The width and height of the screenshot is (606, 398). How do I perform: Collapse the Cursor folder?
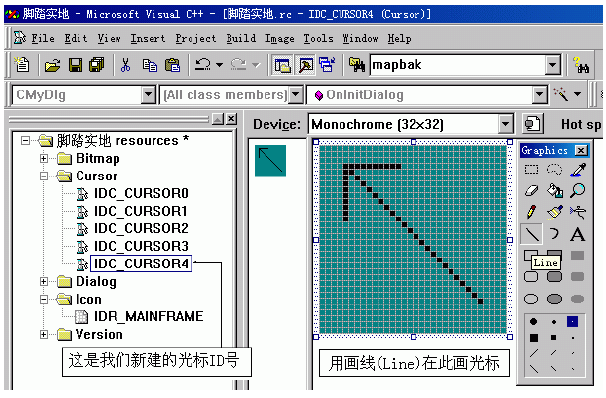pyautogui.click(x=44, y=176)
